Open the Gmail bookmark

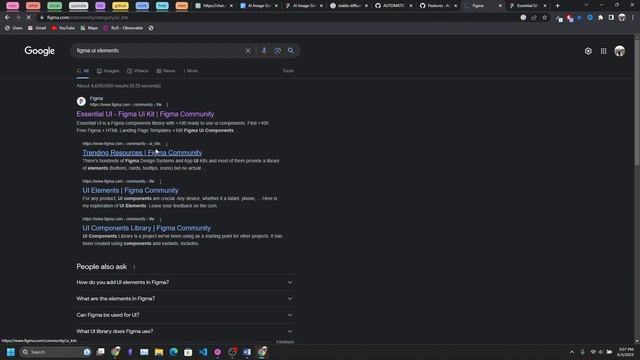pos(37,28)
